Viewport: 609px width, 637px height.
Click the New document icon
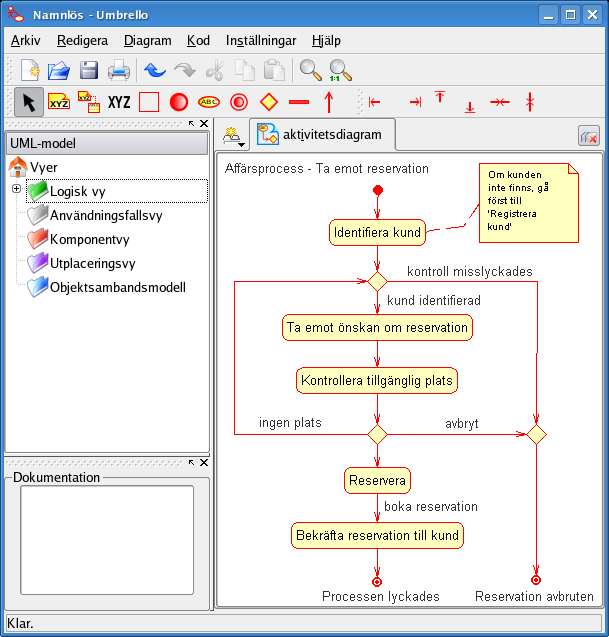coord(30,70)
